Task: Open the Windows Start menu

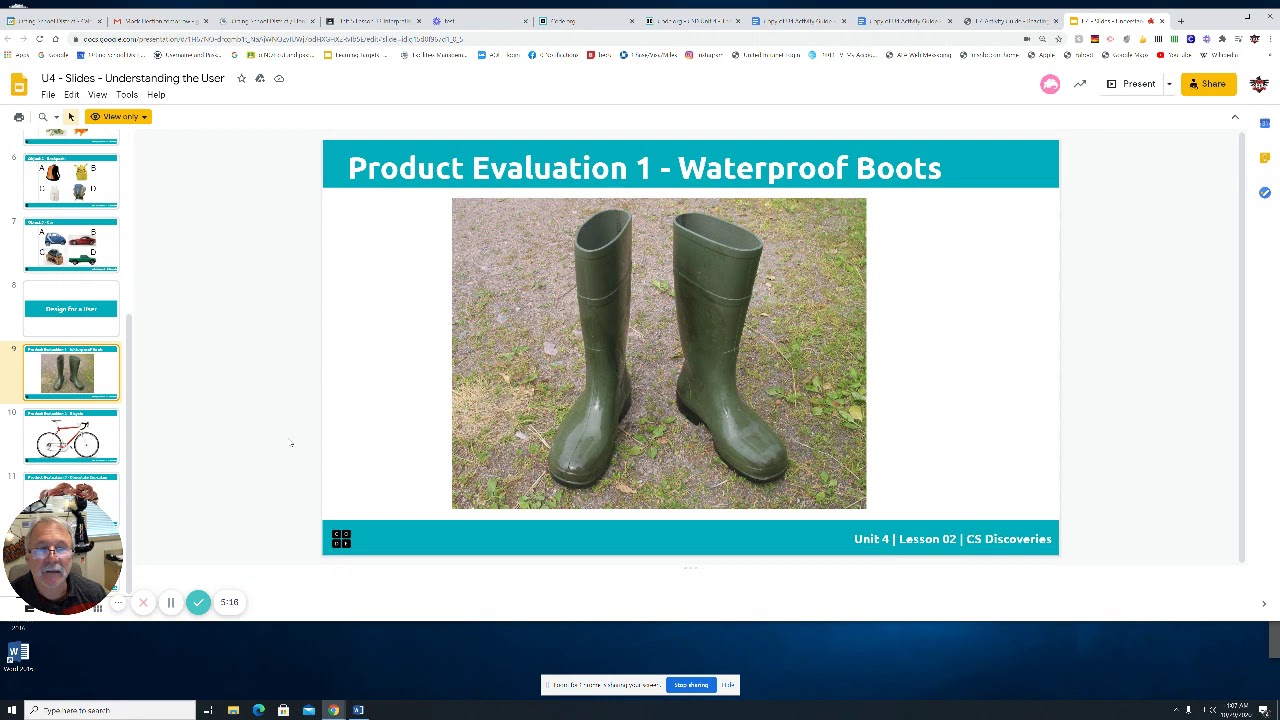Action: pos(12,710)
